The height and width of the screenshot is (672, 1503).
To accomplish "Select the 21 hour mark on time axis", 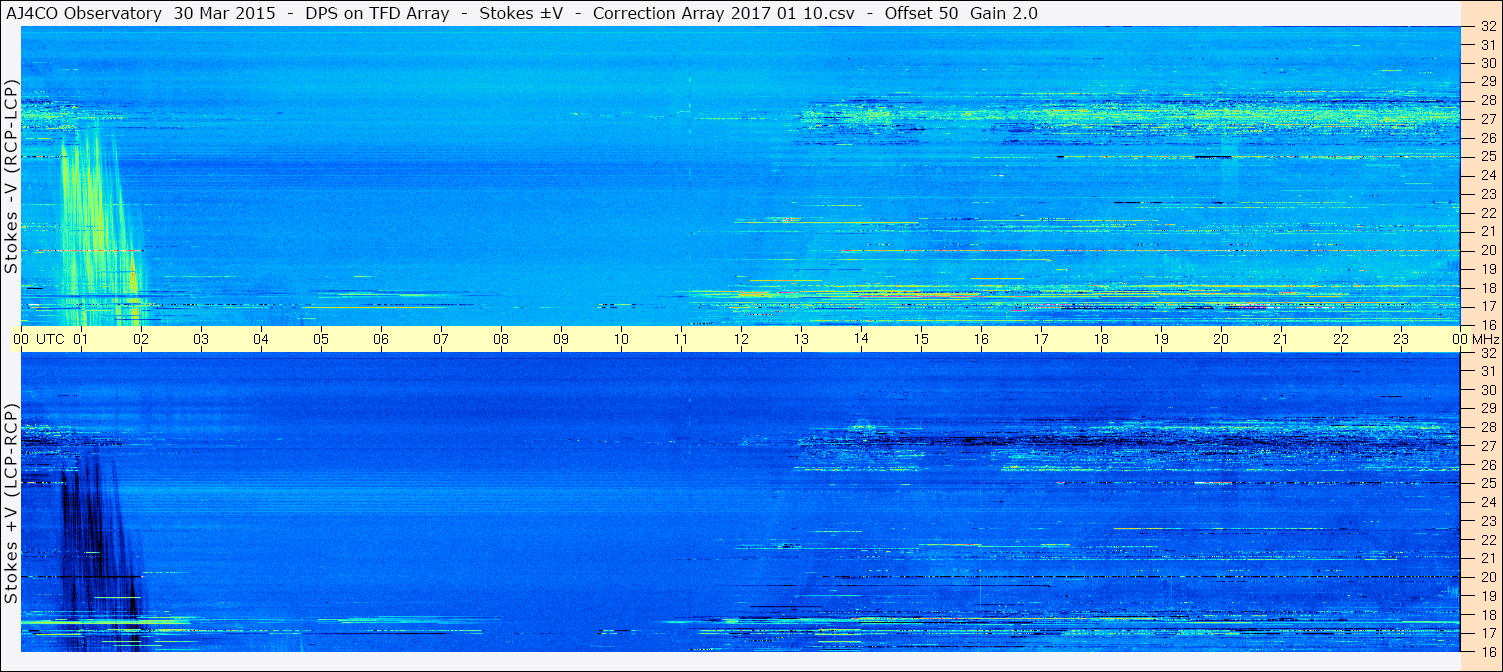I will click(1281, 339).
